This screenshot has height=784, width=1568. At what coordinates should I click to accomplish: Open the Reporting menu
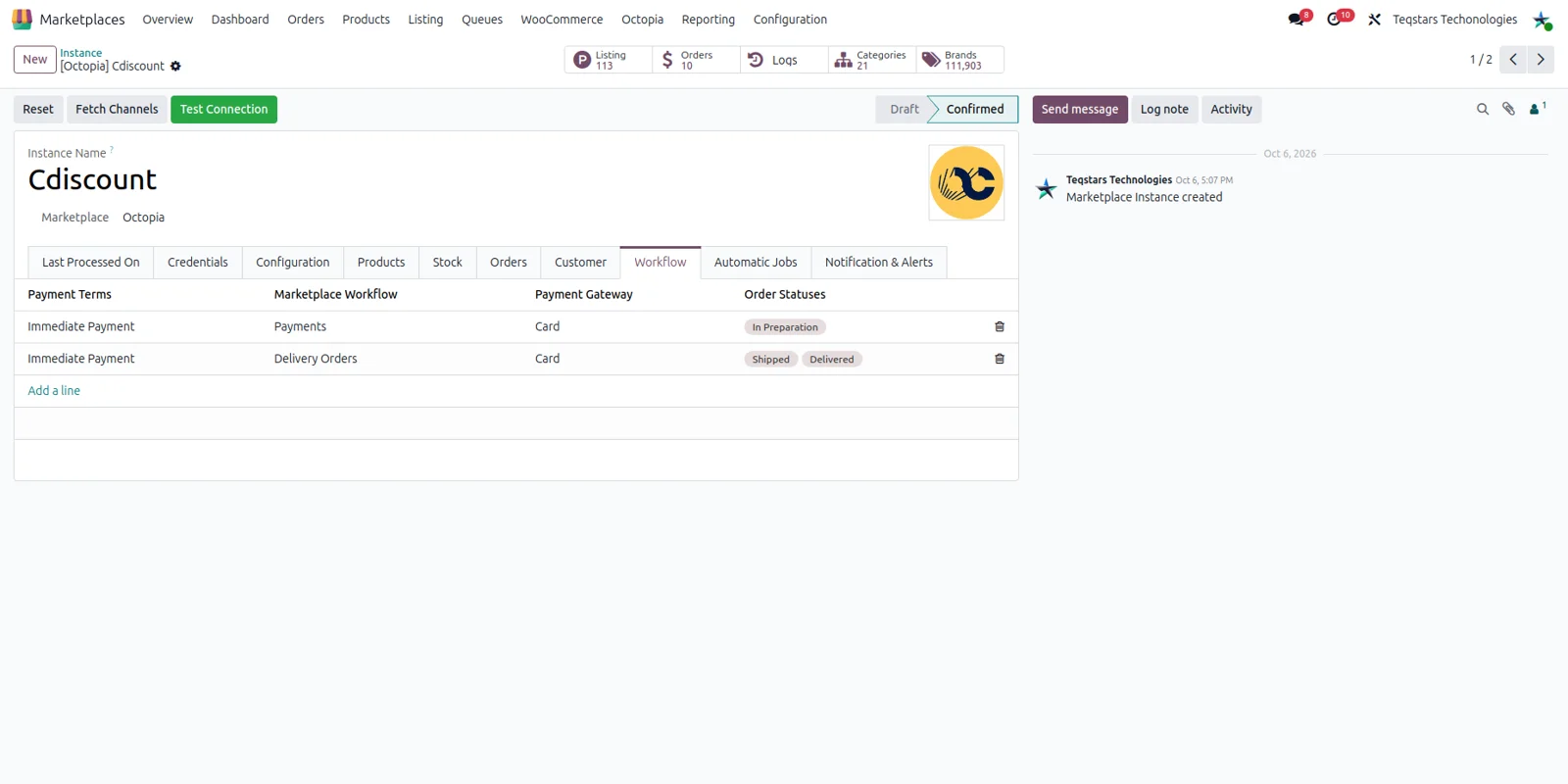pos(709,20)
